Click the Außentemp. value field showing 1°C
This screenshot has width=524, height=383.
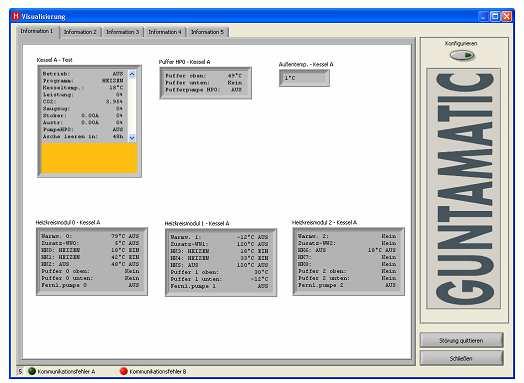(x=304, y=78)
